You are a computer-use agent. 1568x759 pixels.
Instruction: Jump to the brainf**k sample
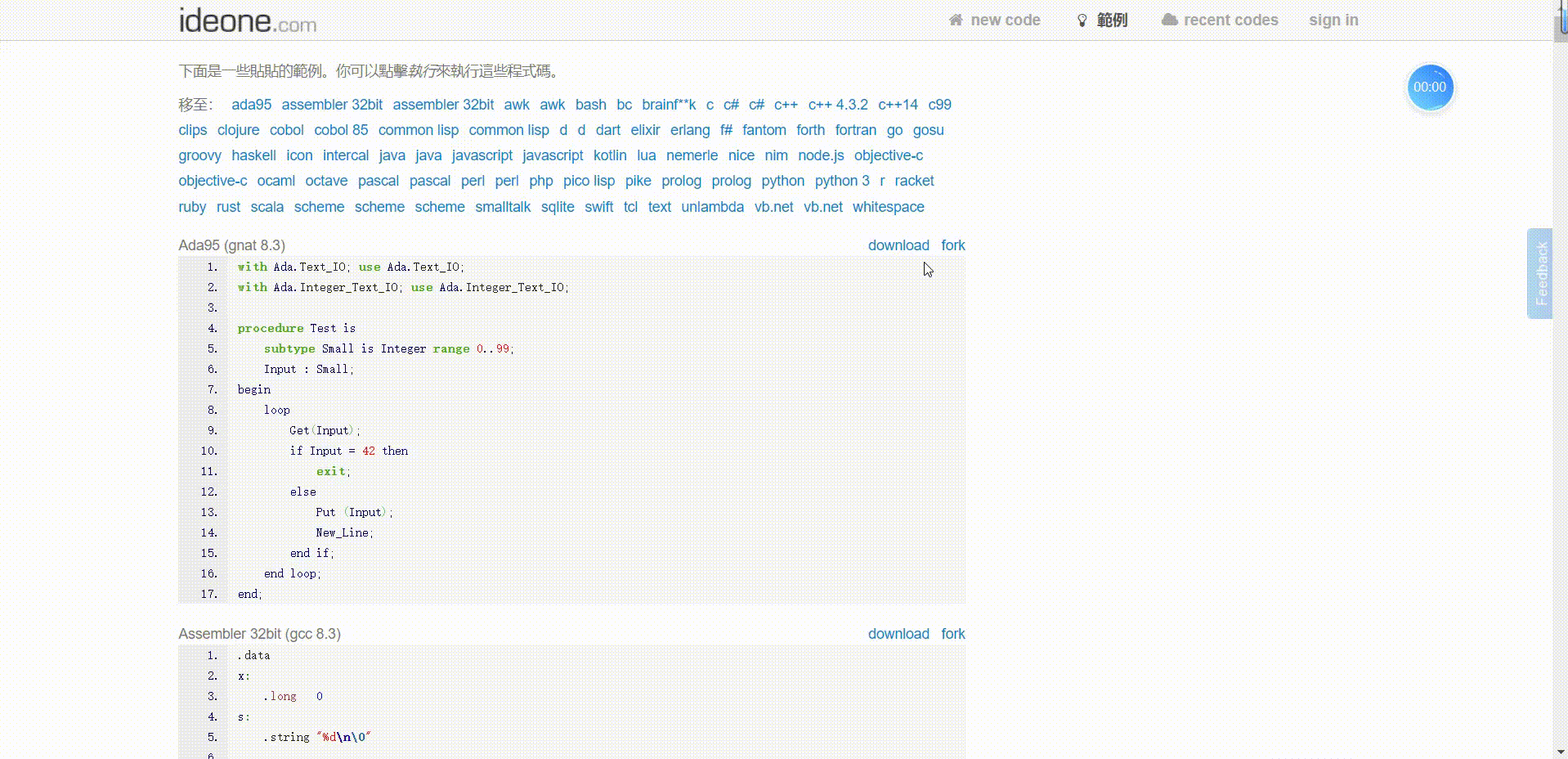(x=669, y=105)
